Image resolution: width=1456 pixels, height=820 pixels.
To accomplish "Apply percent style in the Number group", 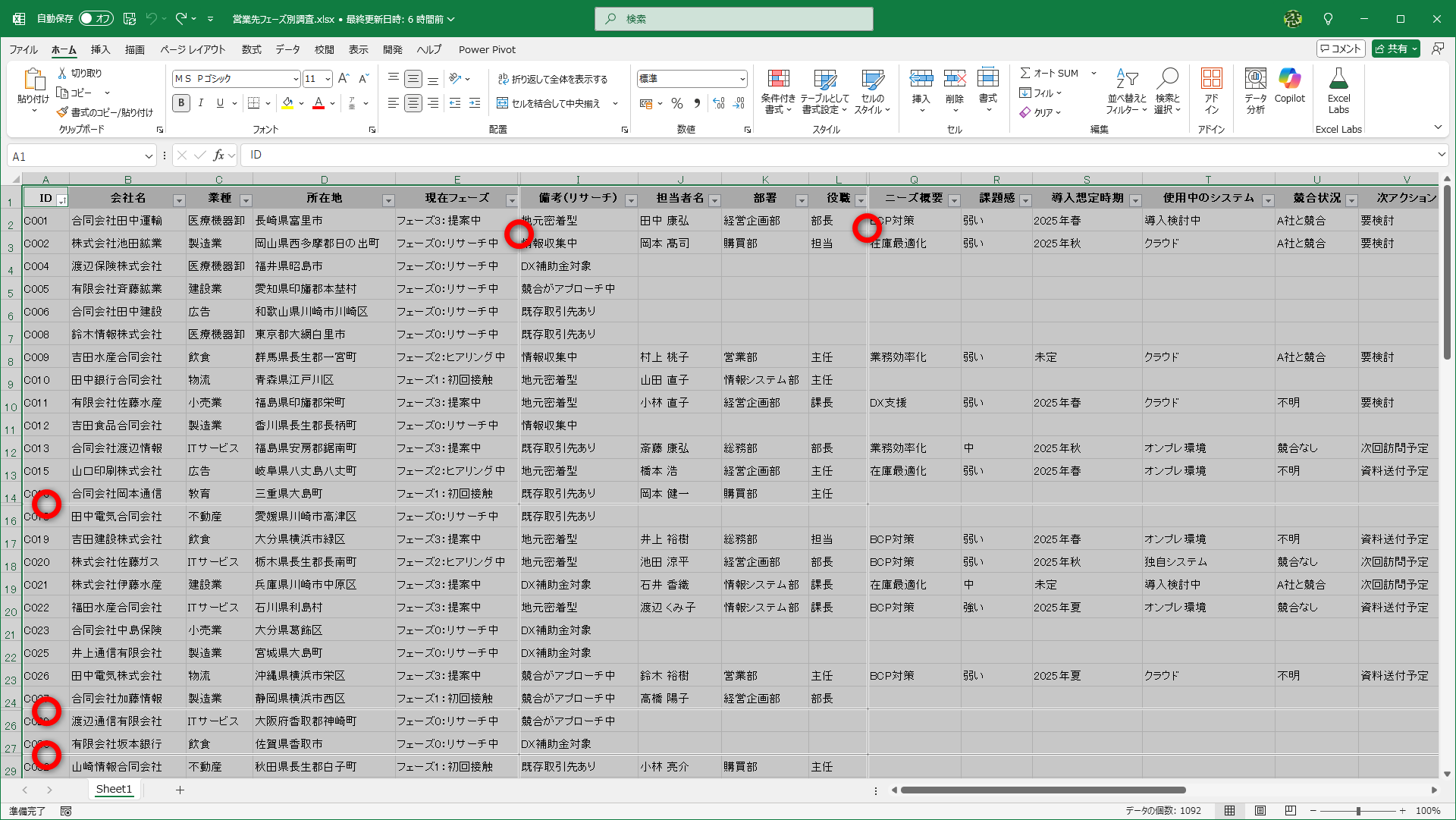I will pos(677,103).
